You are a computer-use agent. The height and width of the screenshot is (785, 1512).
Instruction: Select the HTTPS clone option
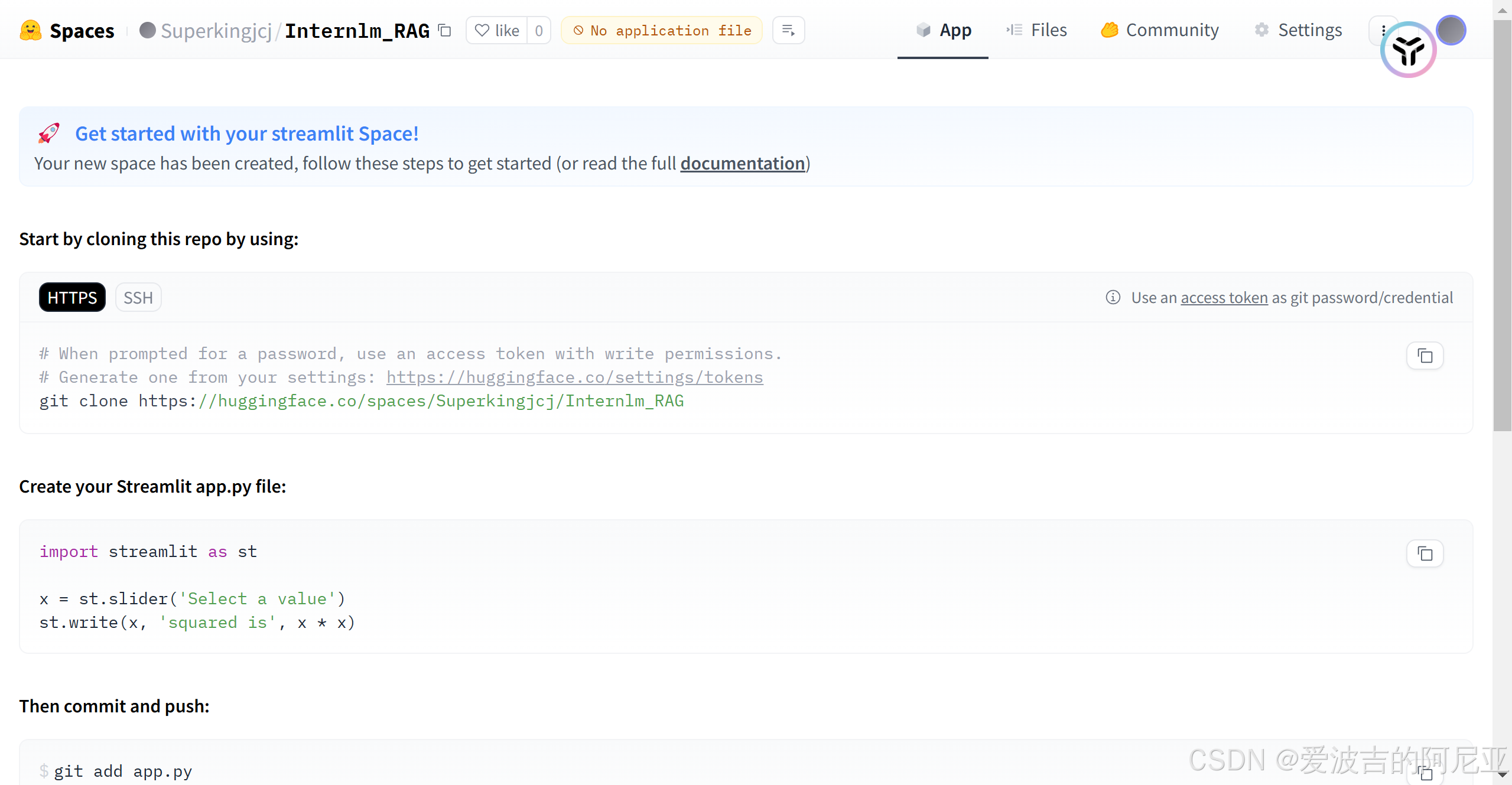point(72,297)
